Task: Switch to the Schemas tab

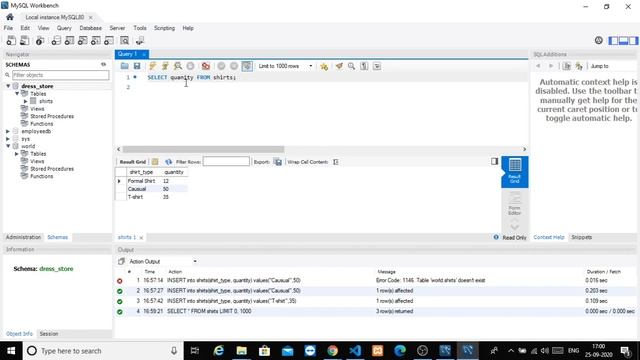Action: (58, 237)
